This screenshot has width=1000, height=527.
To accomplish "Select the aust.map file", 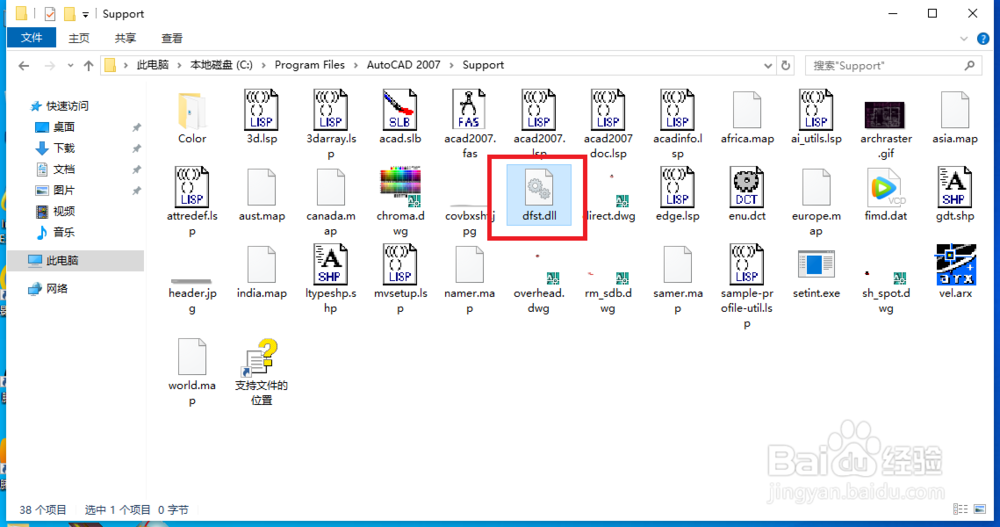I will coord(261,195).
